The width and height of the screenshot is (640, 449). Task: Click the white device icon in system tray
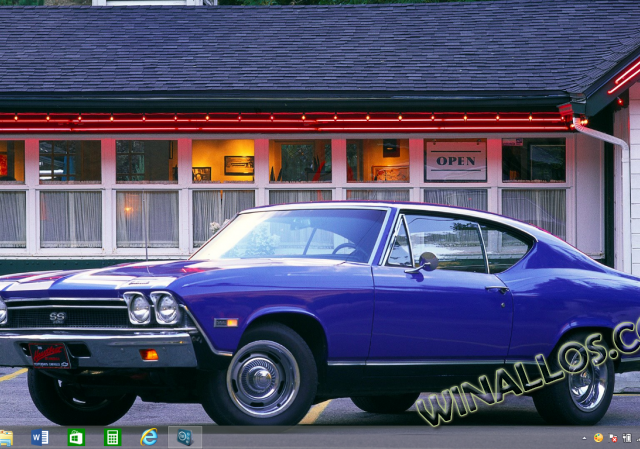click(627, 438)
